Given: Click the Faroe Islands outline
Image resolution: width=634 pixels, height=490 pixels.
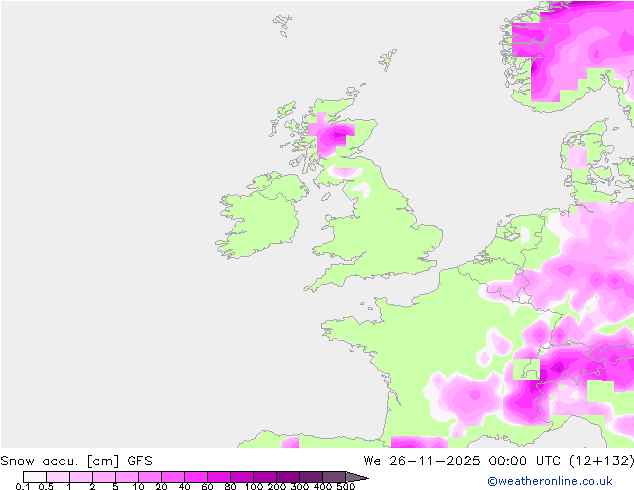Looking at the screenshot, I should click(282, 26).
